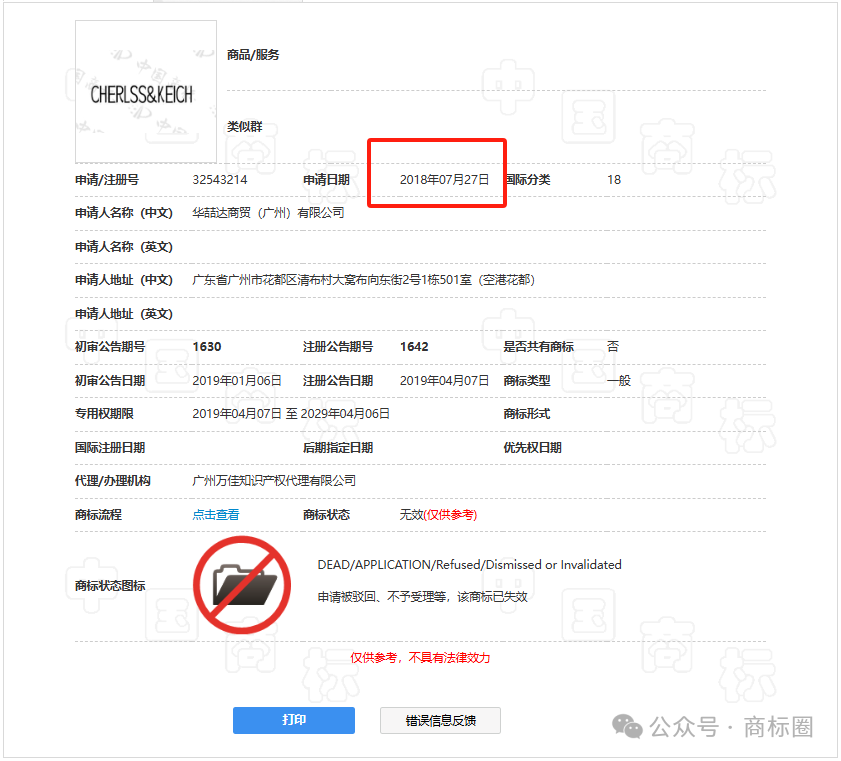Click shared trademark value 否
The width and height of the screenshot is (841, 761).
click(x=613, y=346)
